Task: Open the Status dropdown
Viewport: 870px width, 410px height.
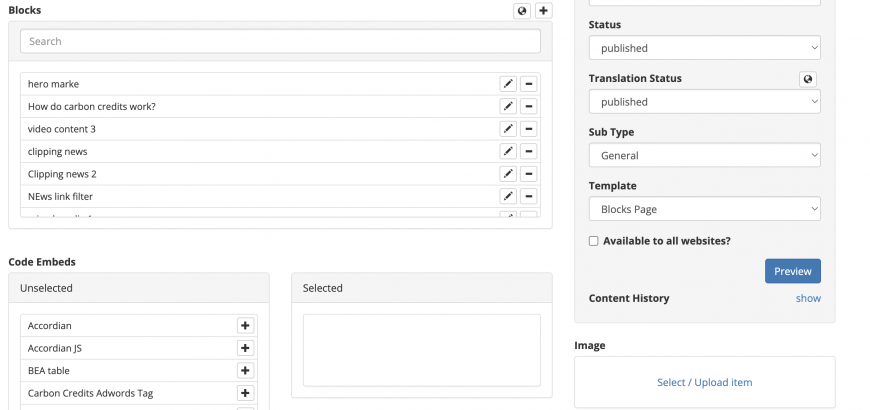Action: (705, 48)
